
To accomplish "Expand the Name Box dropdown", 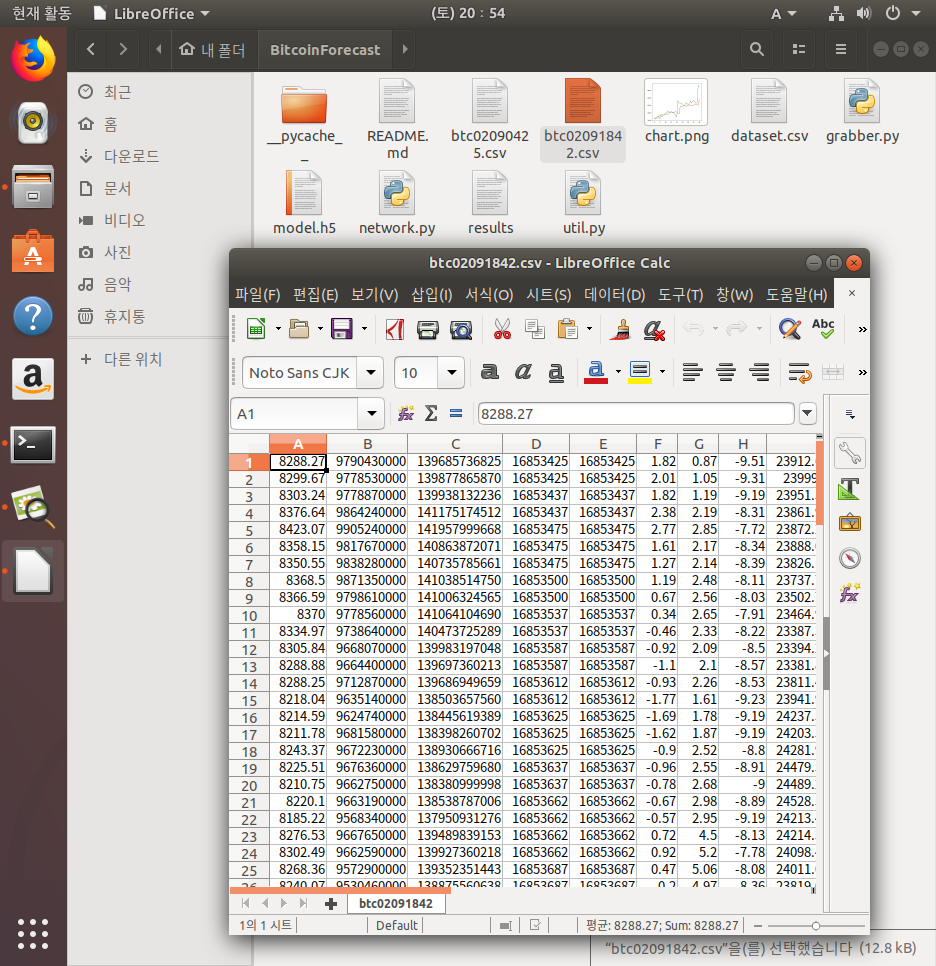I will point(374,413).
